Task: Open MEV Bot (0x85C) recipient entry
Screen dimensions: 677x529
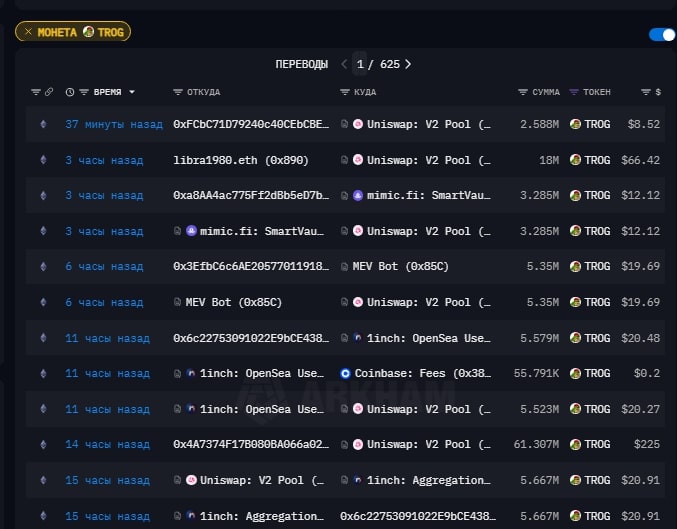Action: (401, 266)
